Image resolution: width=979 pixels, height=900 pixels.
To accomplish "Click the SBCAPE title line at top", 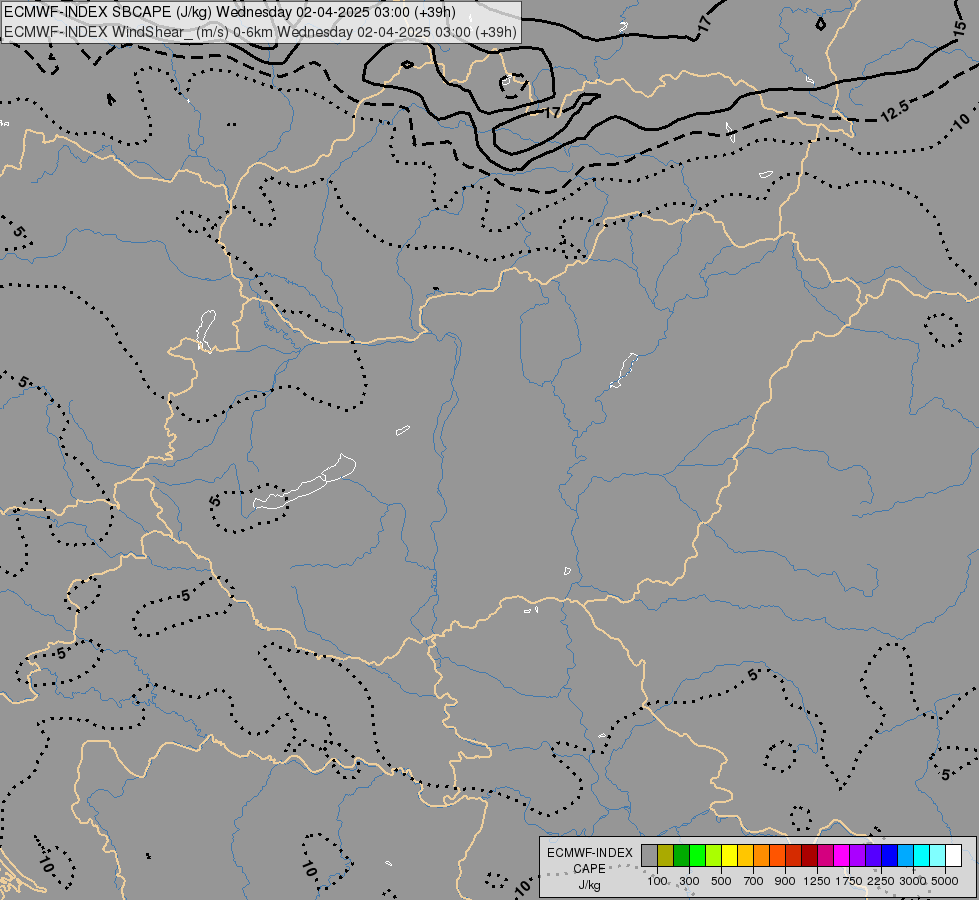I will [230, 12].
